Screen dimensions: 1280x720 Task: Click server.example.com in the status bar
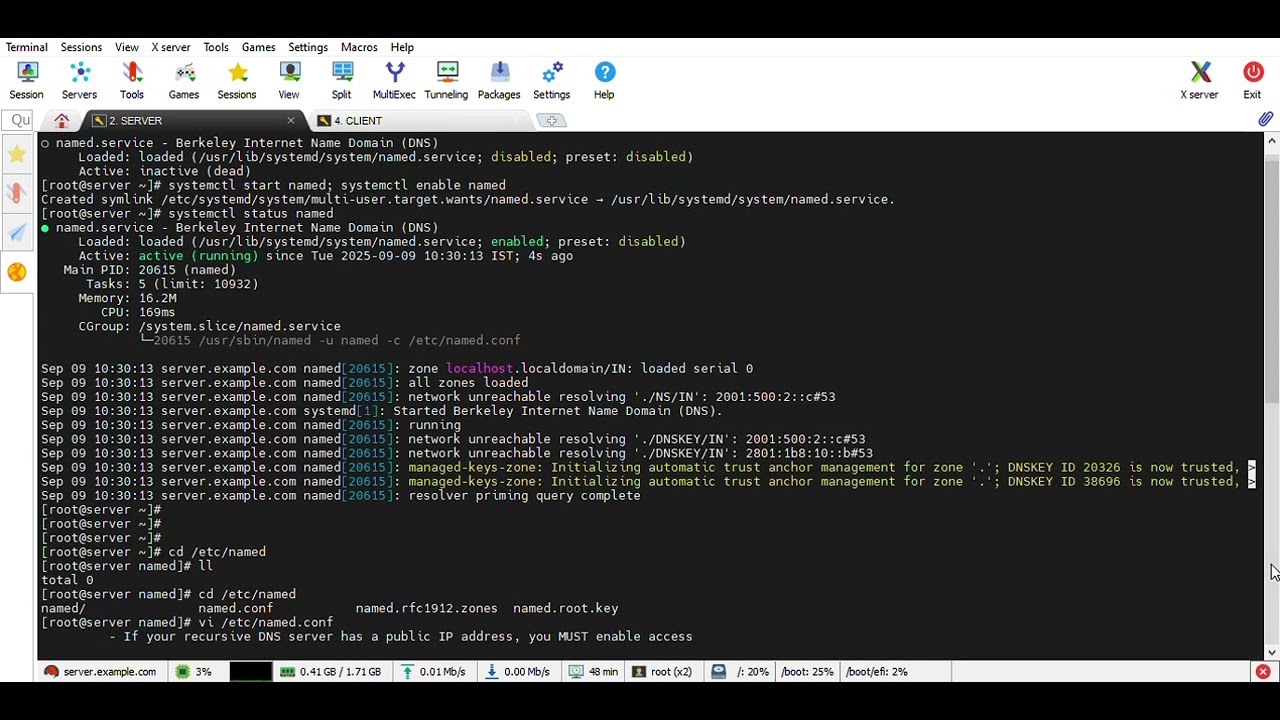pos(100,672)
